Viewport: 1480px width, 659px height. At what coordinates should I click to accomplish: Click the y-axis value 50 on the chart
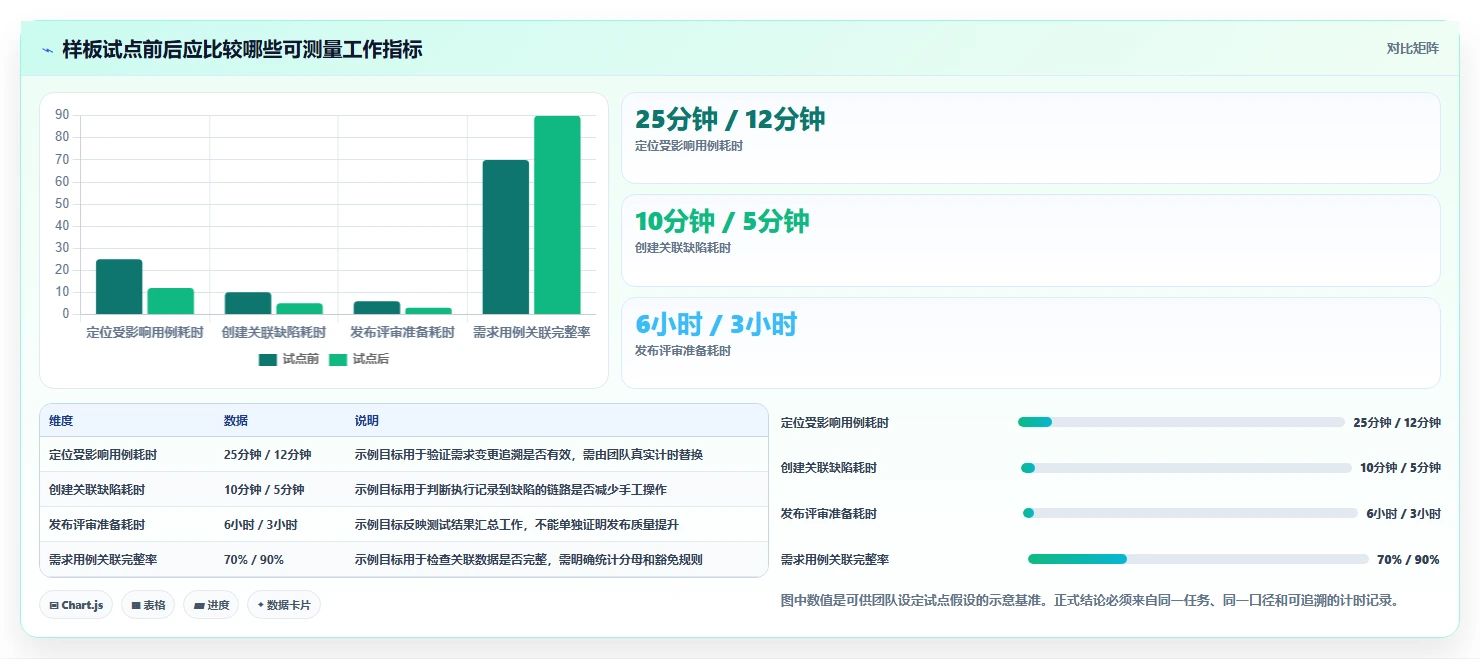[x=62, y=204]
